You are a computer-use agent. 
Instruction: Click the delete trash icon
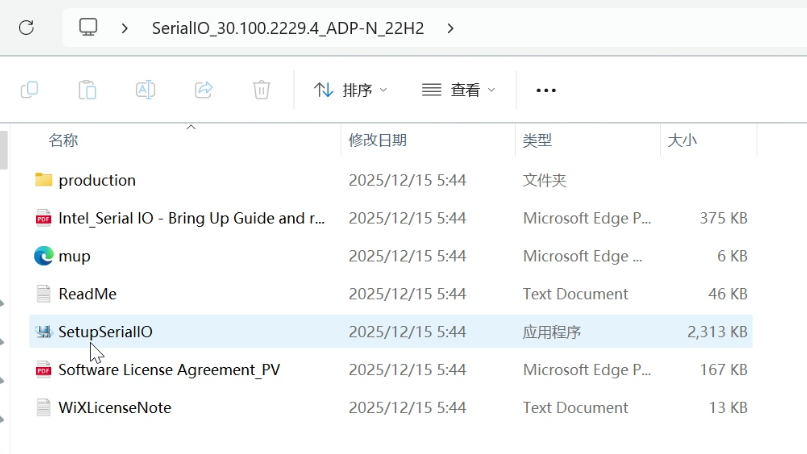(x=261, y=90)
